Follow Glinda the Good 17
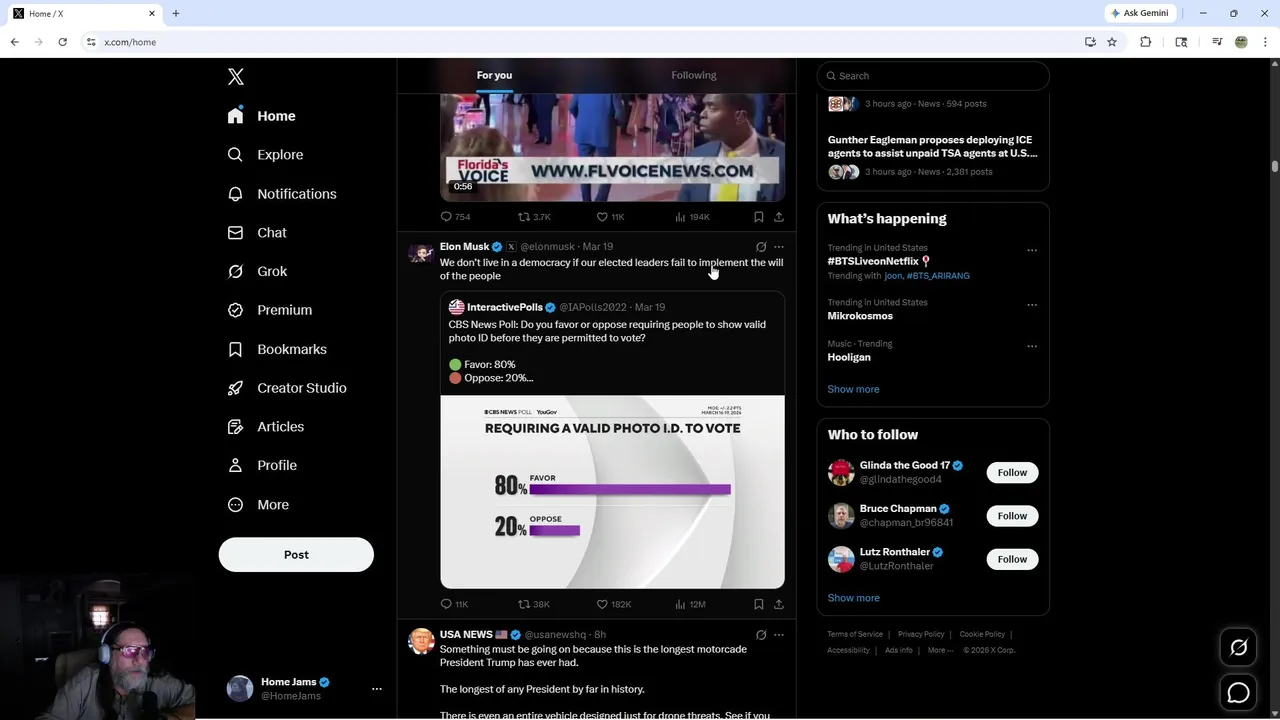The image size is (1280, 720). tap(1012, 473)
